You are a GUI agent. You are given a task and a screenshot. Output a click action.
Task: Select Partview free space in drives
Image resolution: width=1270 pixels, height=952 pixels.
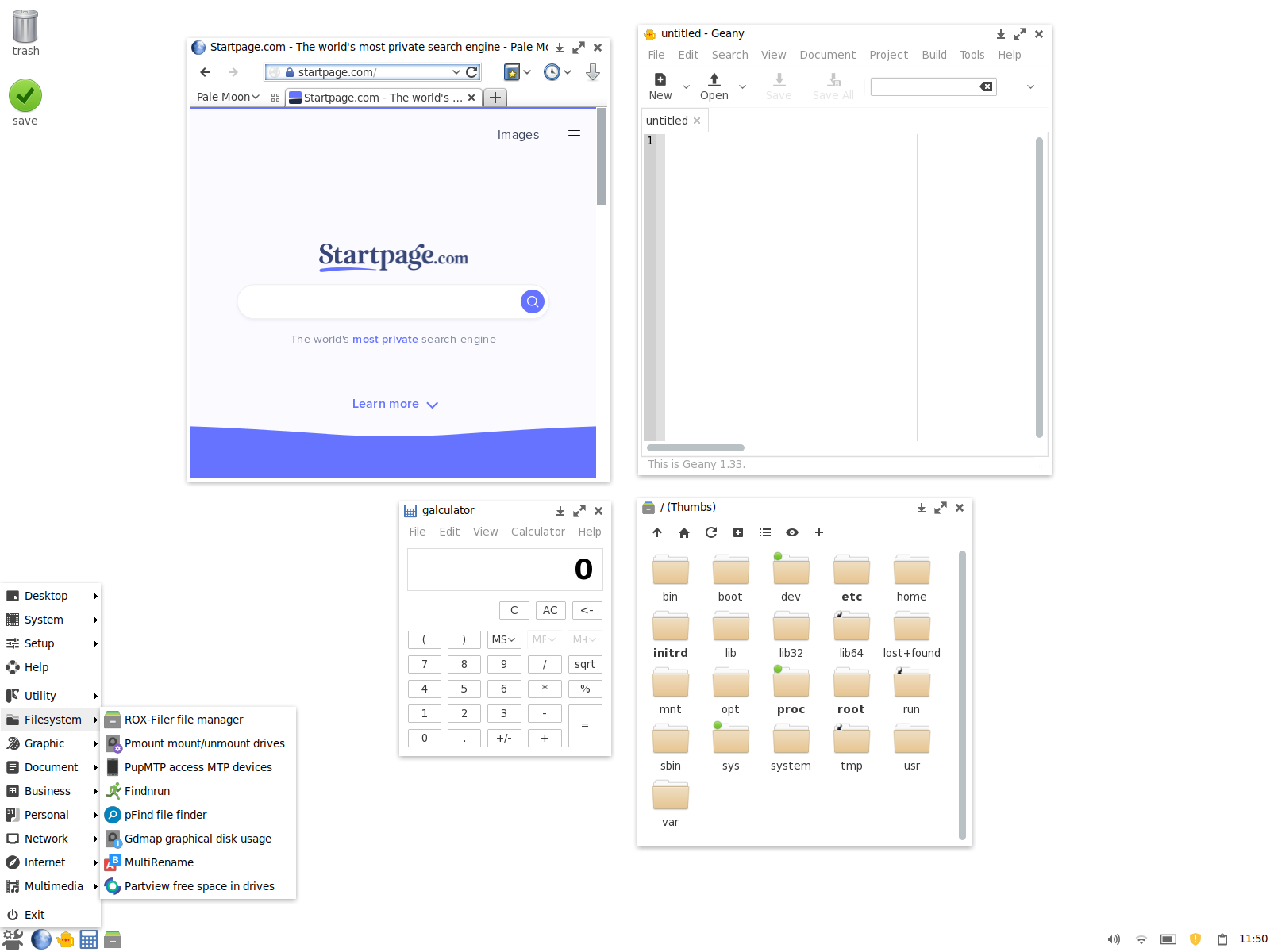(198, 886)
